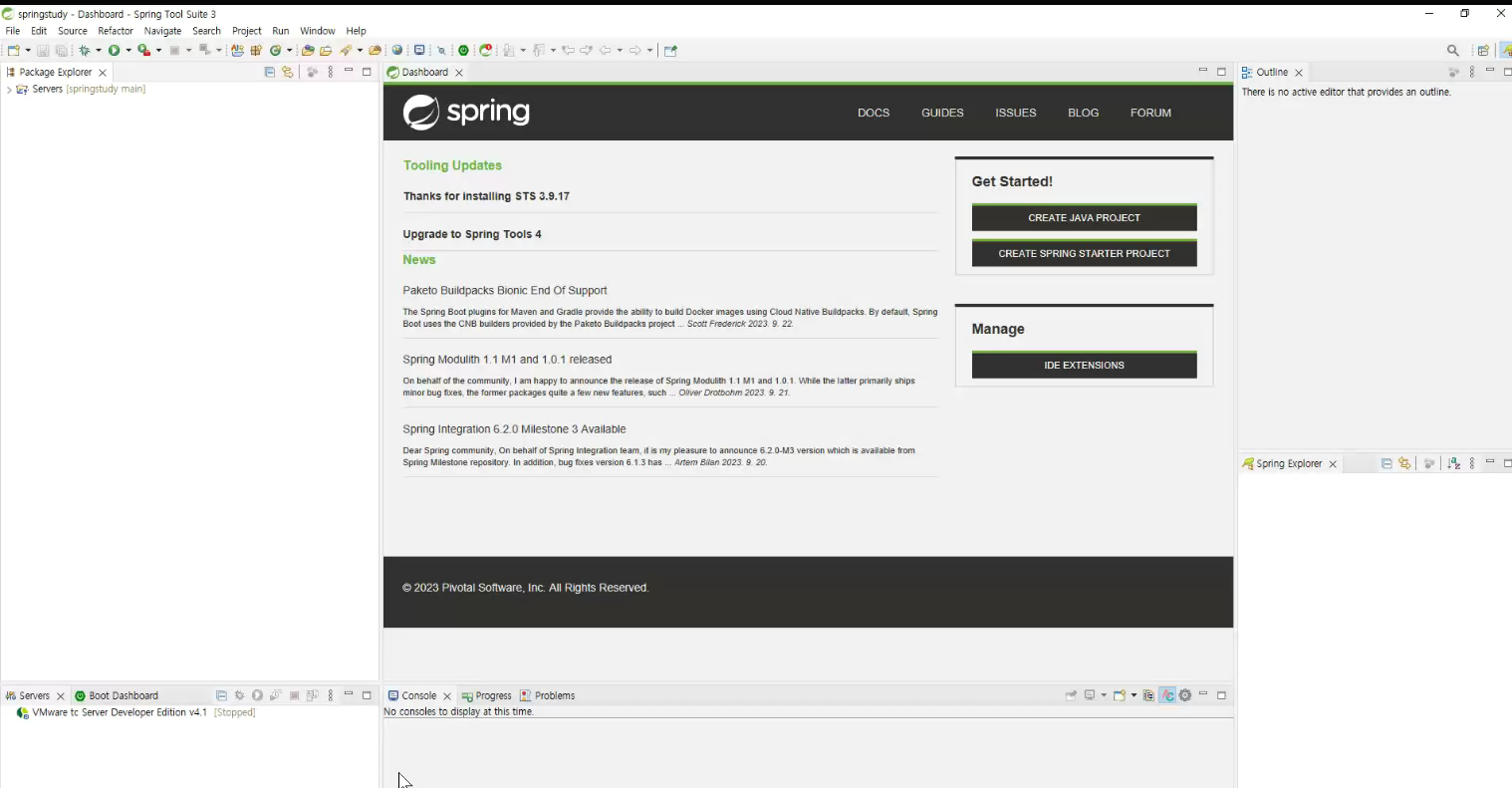
Task: Click the FORUM link in Spring header
Action: tap(1150, 113)
